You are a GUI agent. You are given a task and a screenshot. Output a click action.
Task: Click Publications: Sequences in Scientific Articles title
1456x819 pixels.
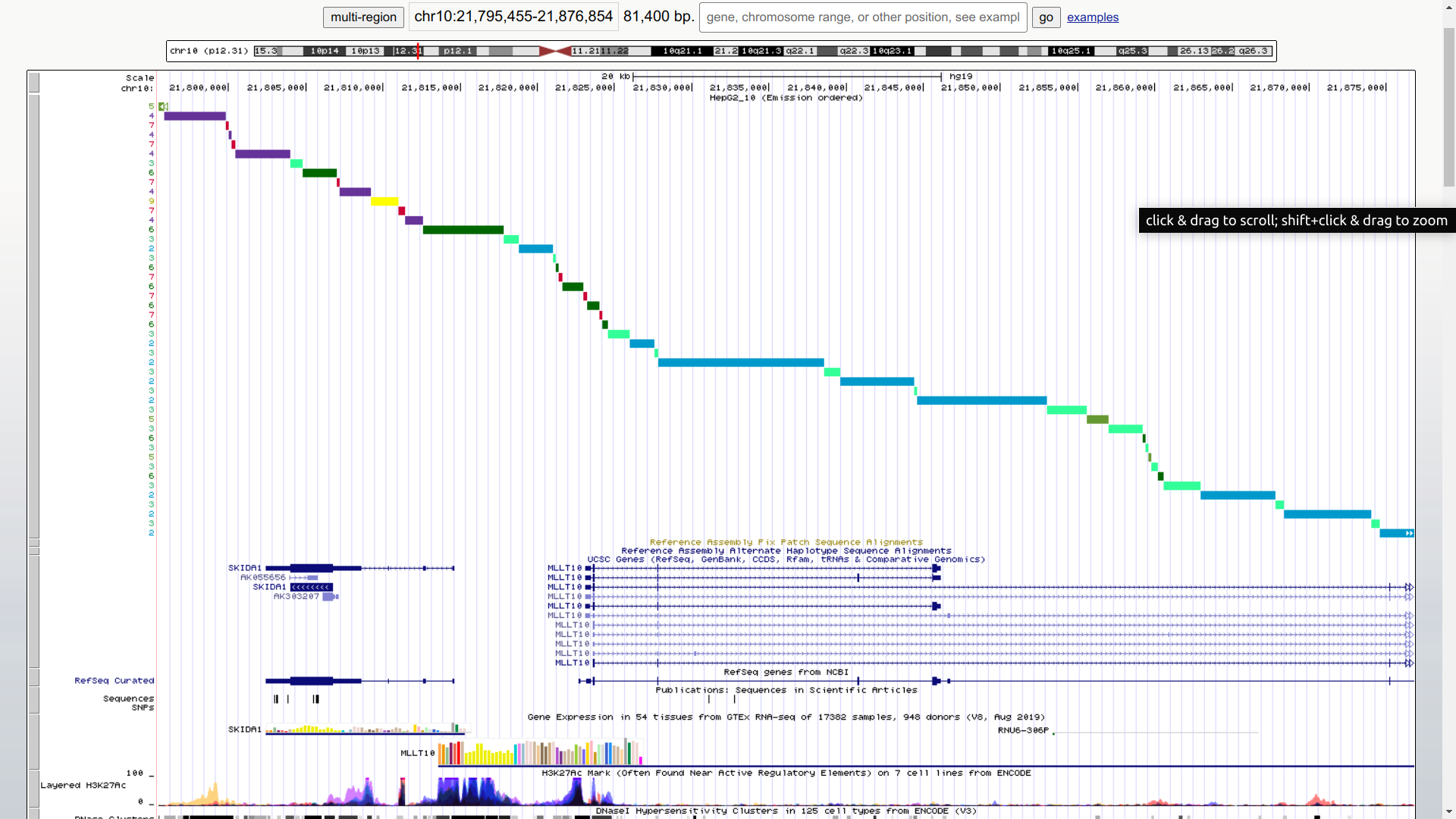pyautogui.click(x=786, y=690)
